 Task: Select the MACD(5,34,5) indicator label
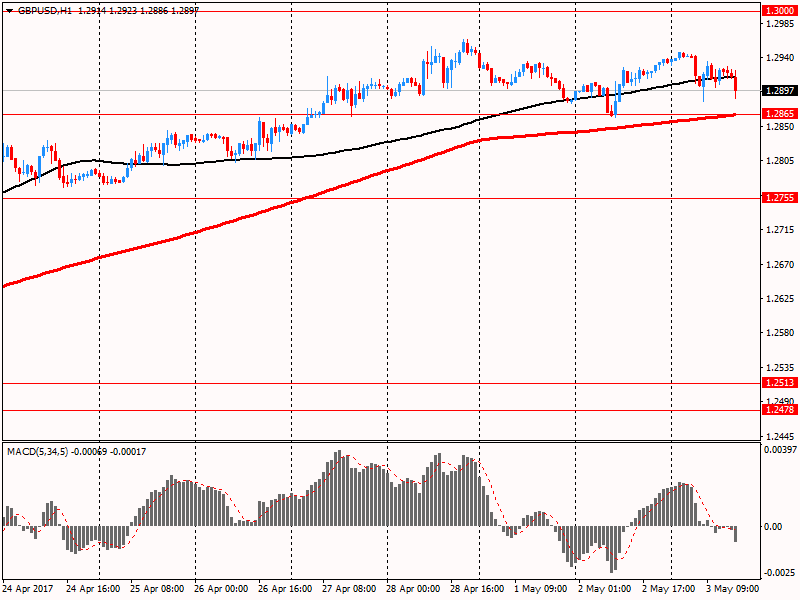[37, 452]
